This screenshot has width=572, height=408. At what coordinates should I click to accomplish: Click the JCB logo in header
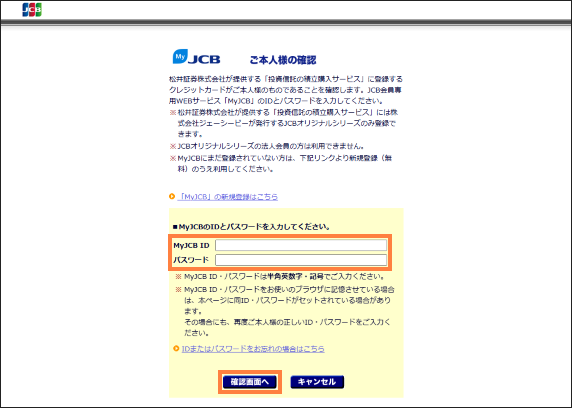tap(32, 10)
